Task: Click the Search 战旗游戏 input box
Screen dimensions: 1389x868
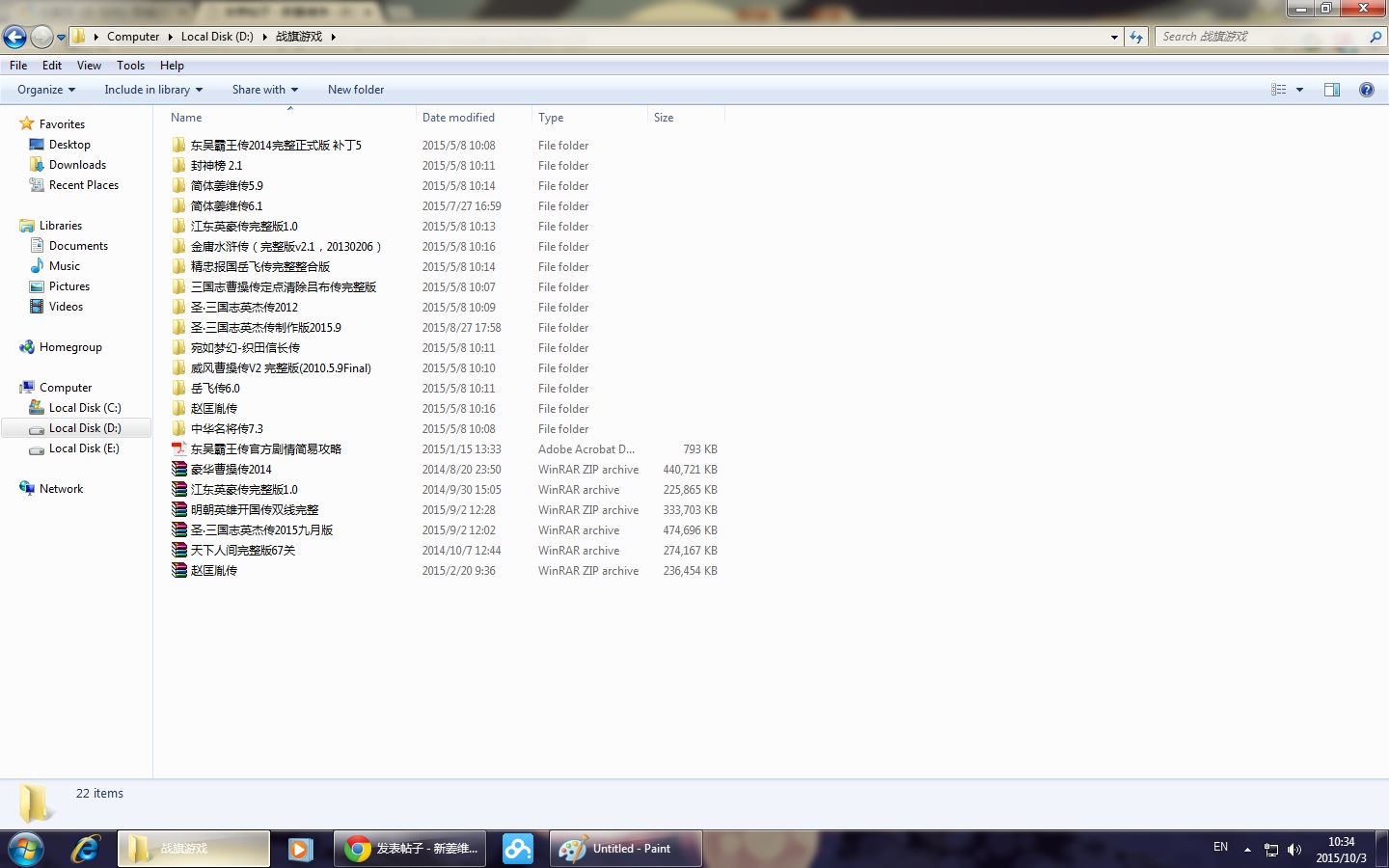Action: 1262,37
